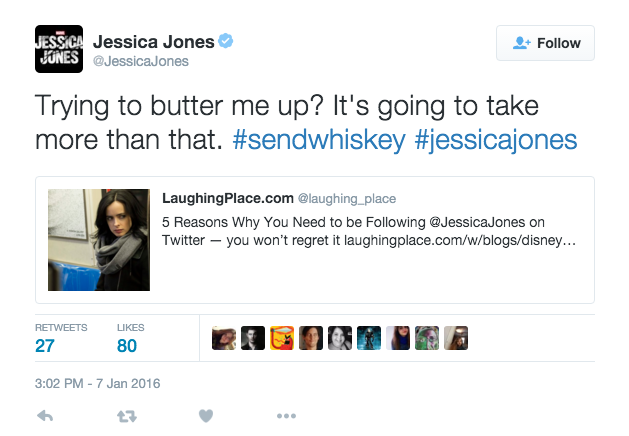Viewport: 629px width, 436px height.
Task: Follow the Jessica Jones account
Action: [545, 43]
